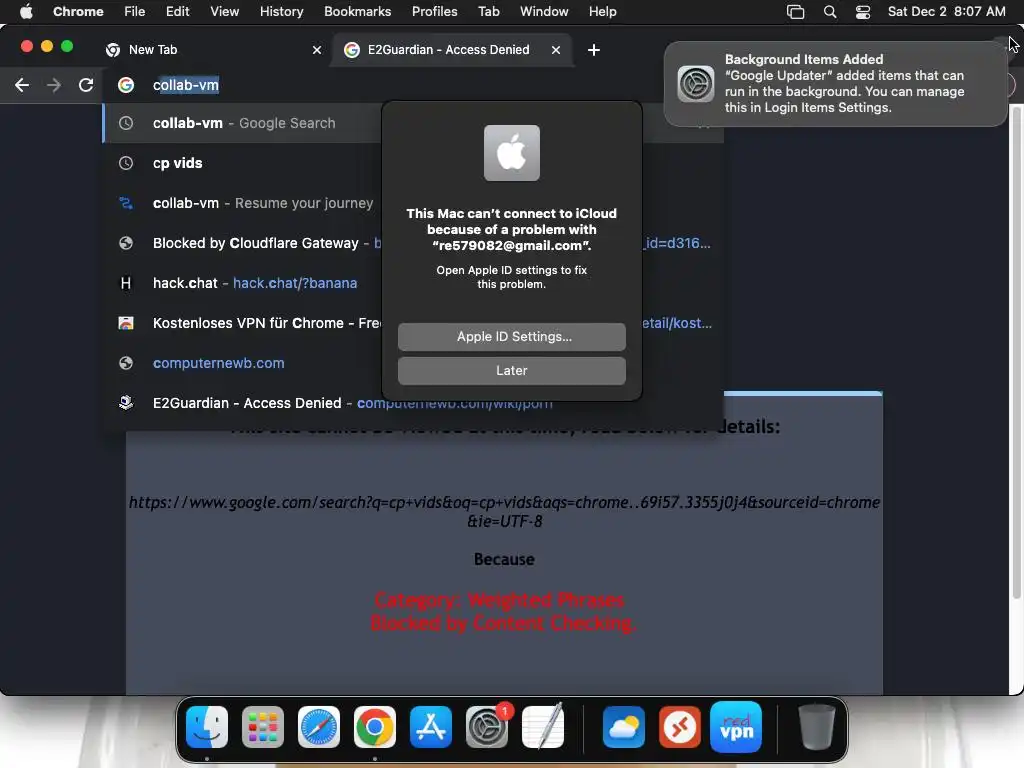Click the screen mirroring menu bar icon
1024x768 pixels.
point(795,12)
